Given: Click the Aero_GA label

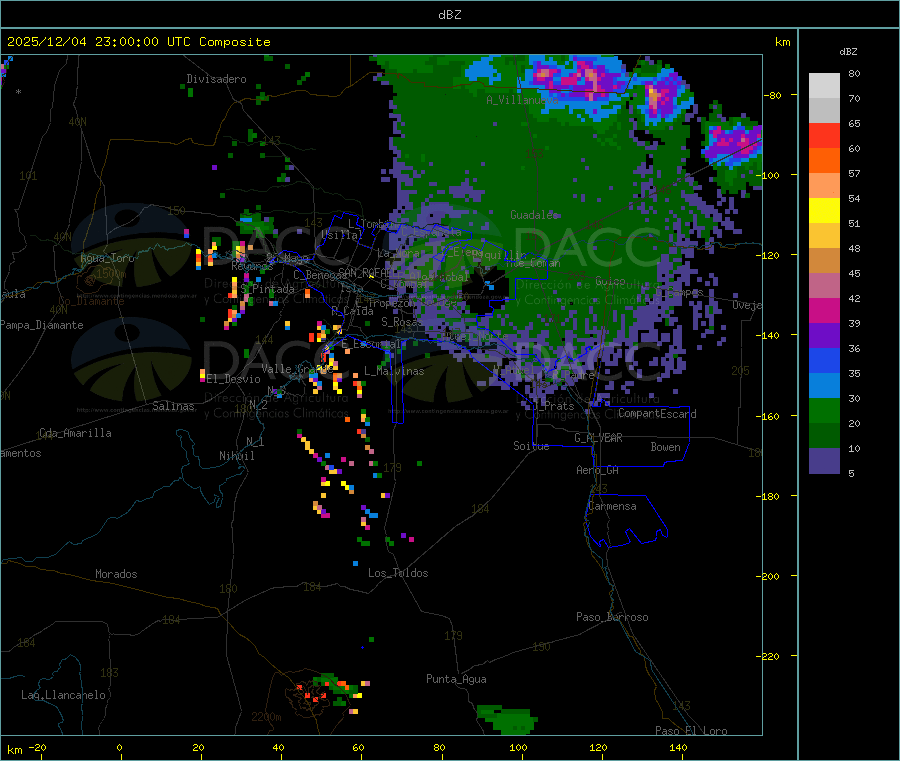Looking at the screenshot, I should tap(598, 470).
